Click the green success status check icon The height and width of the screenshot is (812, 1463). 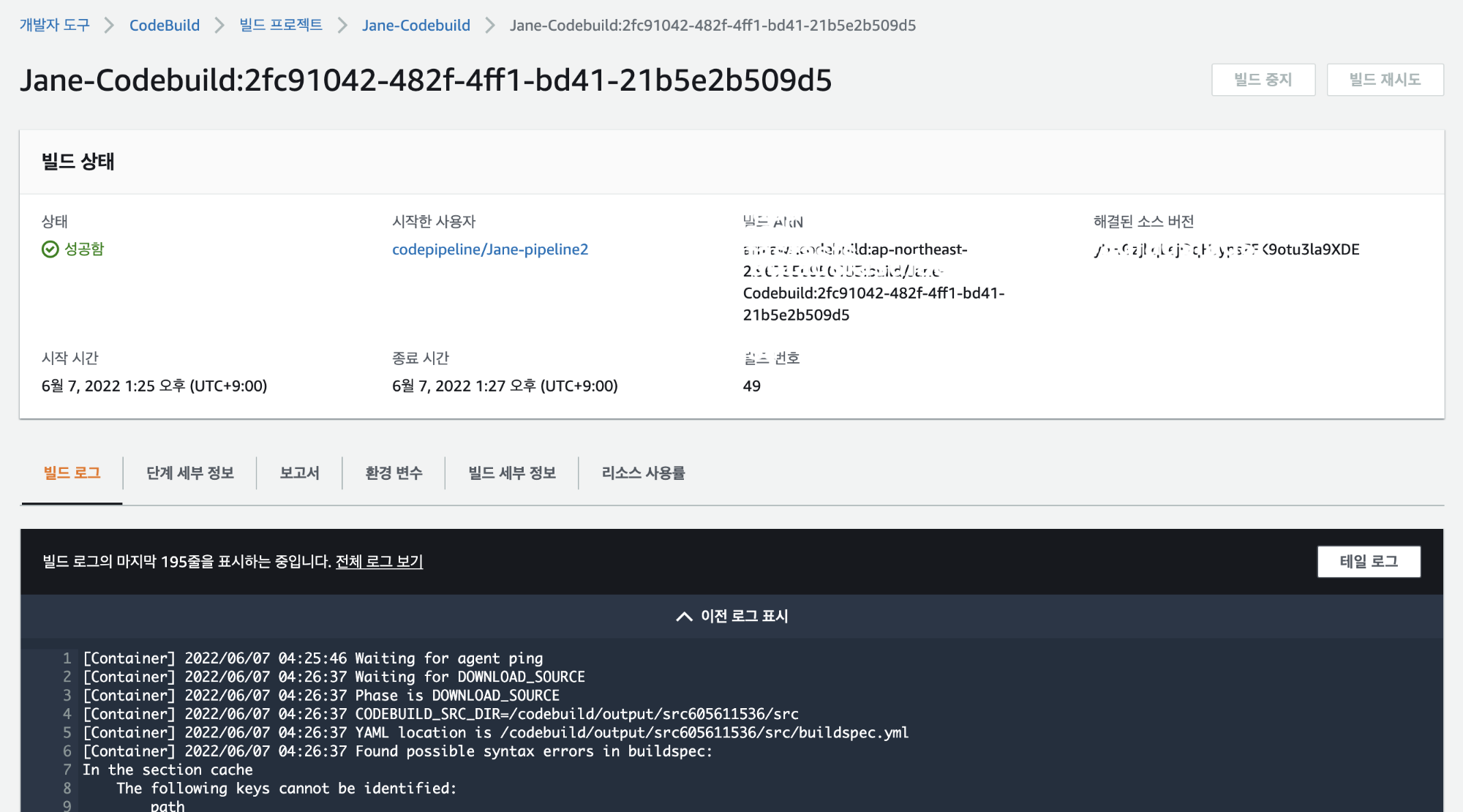pyautogui.click(x=50, y=249)
